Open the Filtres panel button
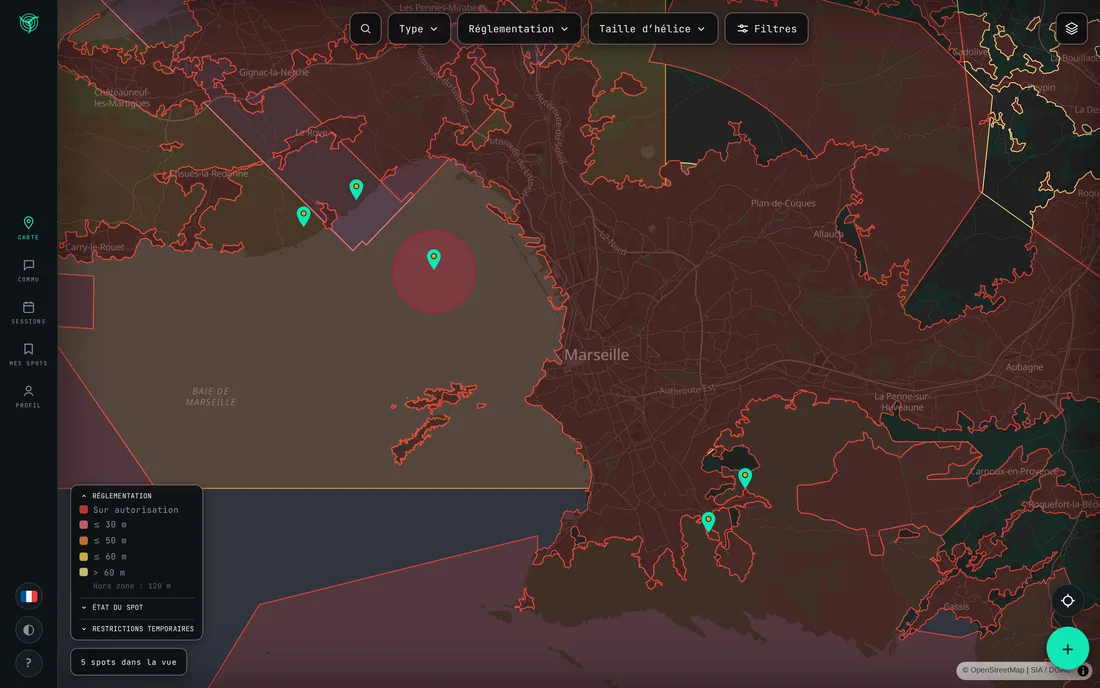The height and width of the screenshot is (688, 1100). [x=766, y=29]
